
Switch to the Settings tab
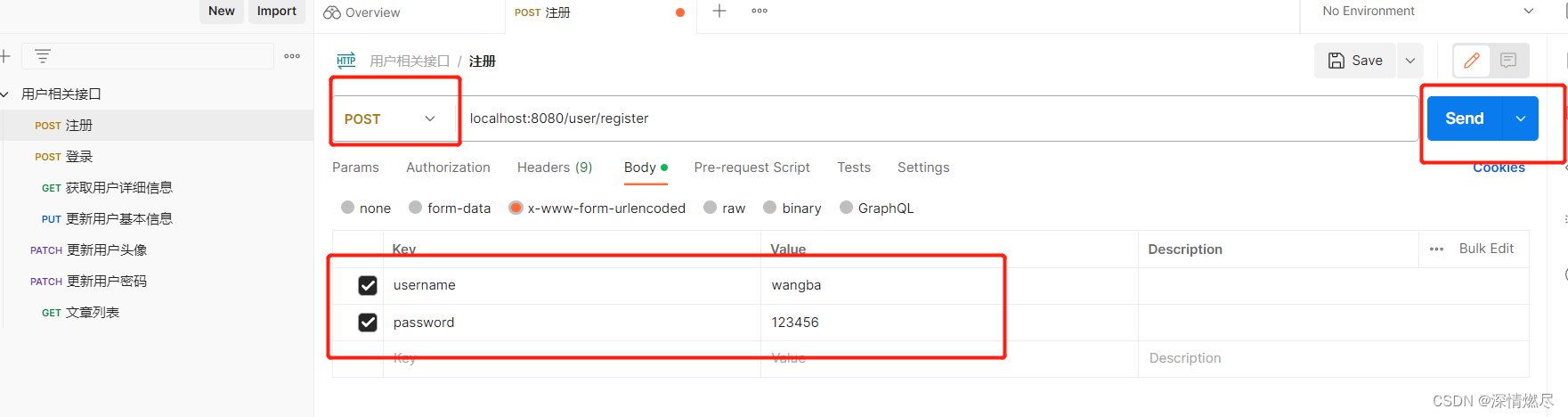coord(923,168)
